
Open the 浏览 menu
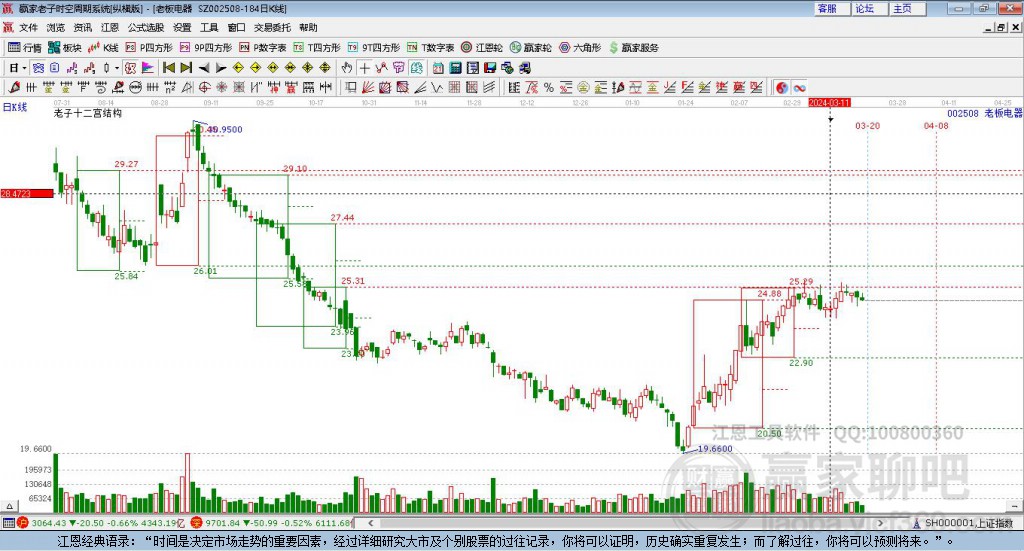[56, 27]
